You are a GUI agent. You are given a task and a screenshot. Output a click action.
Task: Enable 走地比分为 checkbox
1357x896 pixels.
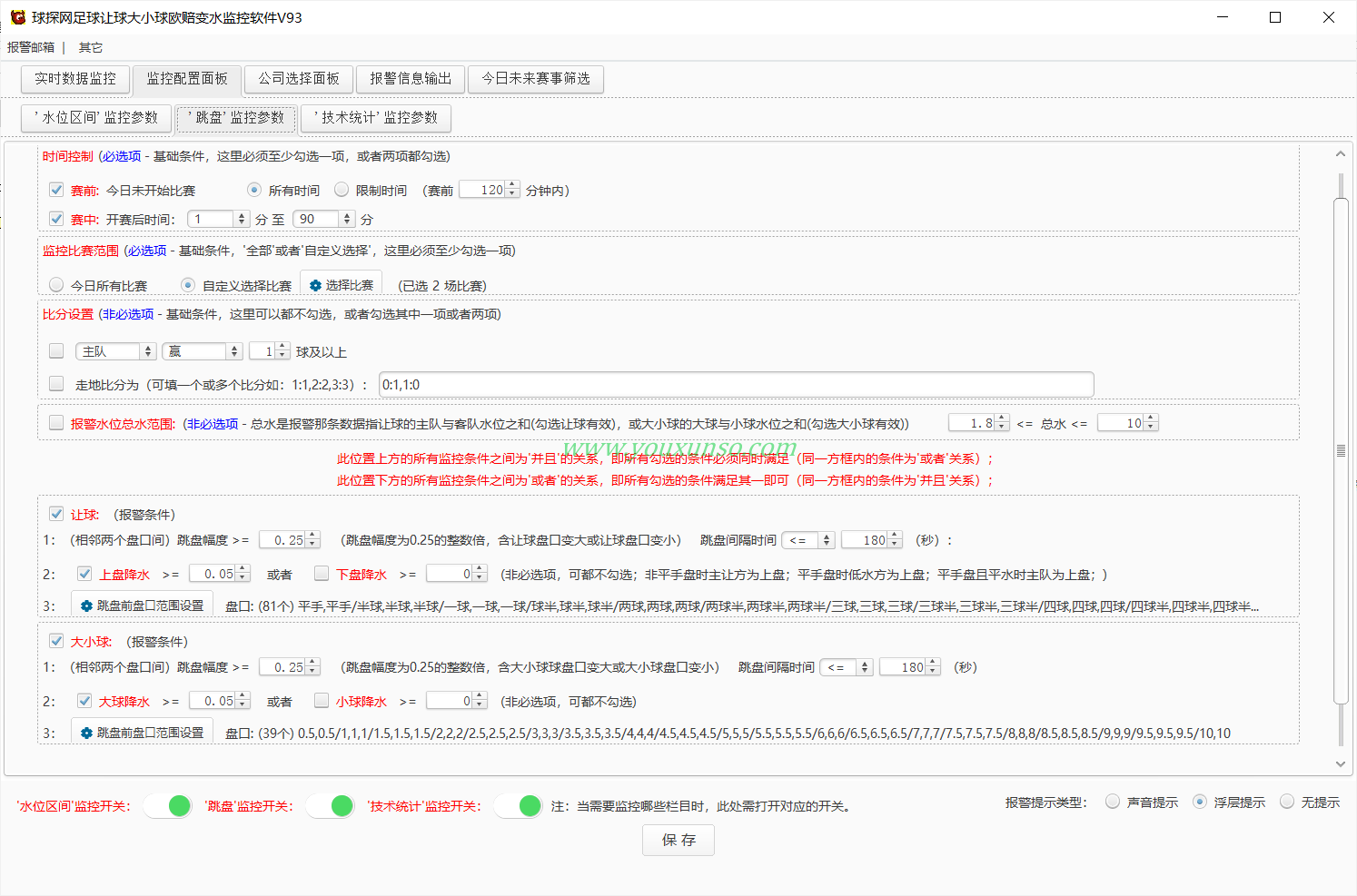pos(56,384)
